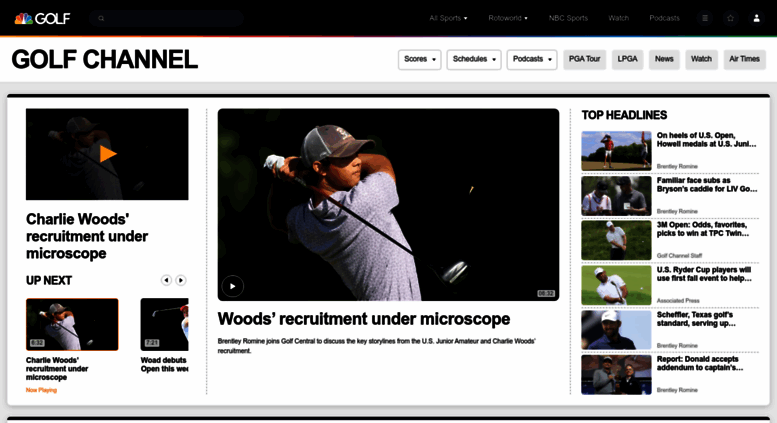Viewport: 777px width, 423px height.
Task: Click the LPGA button
Action: coord(627,59)
